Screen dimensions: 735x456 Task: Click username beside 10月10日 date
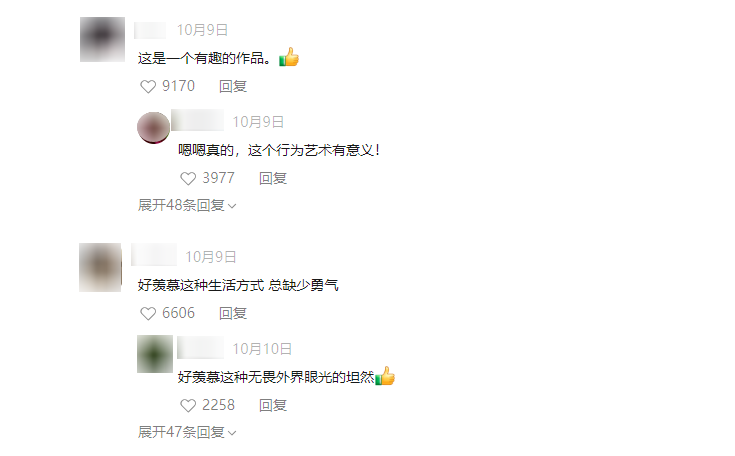point(201,349)
